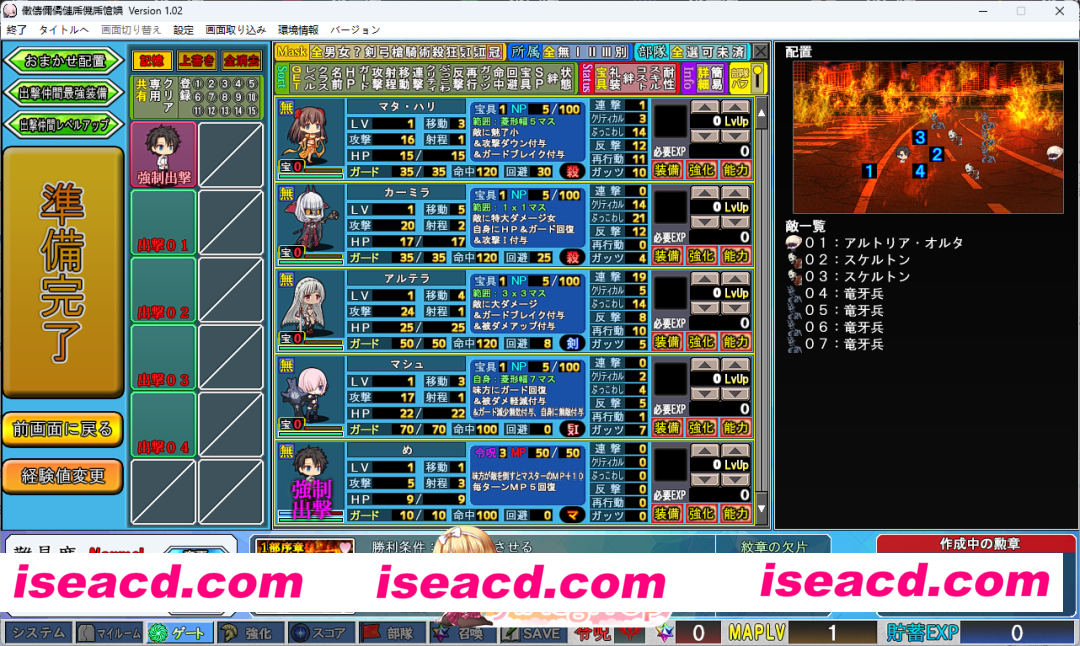Open the 環境情報 menu
The width and height of the screenshot is (1080, 646).
tap(298, 30)
